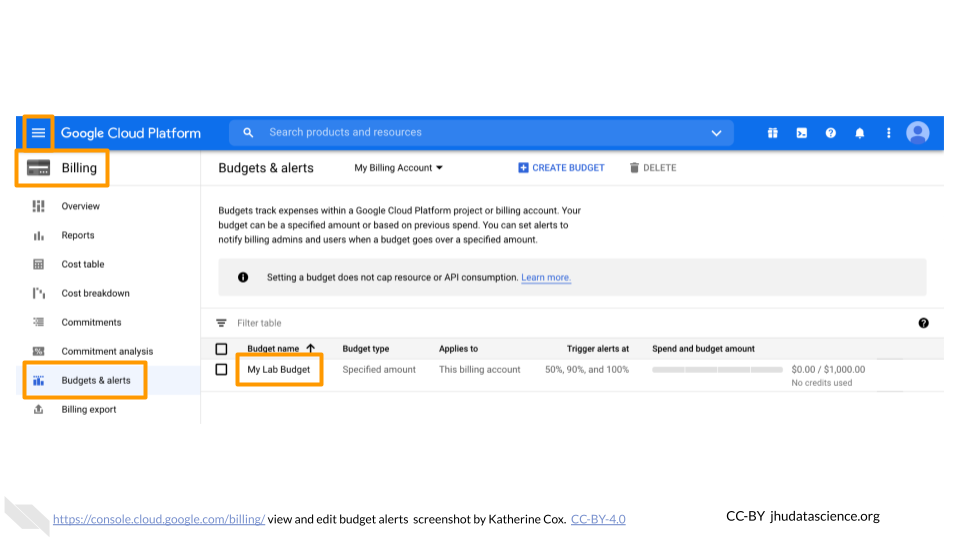The width and height of the screenshot is (960, 540).
Task: Click the 50%, 90%, and 100% cell
Action: click(x=587, y=370)
